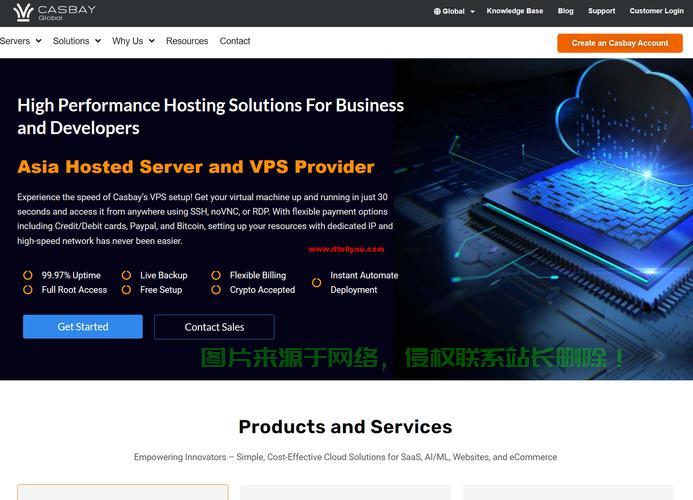The height and width of the screenshot is (500, 693).
Task: Expand the Why Us dropdown
Action: tap(133, 41)
